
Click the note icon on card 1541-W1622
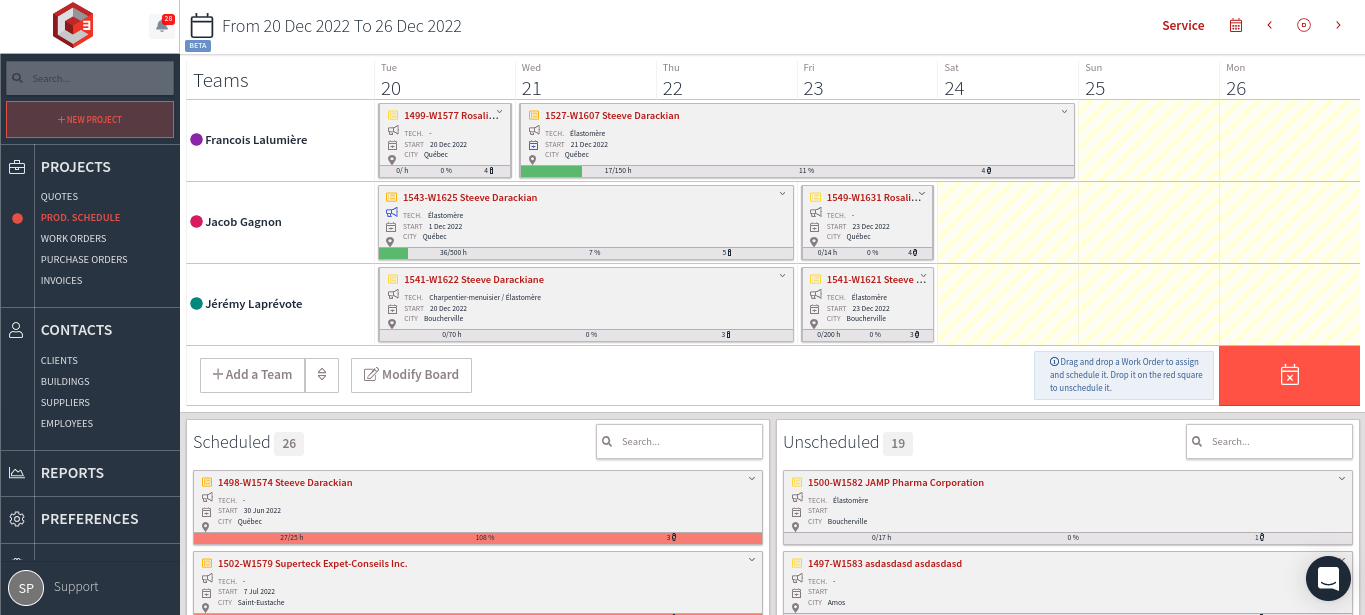tap(392, 279)
